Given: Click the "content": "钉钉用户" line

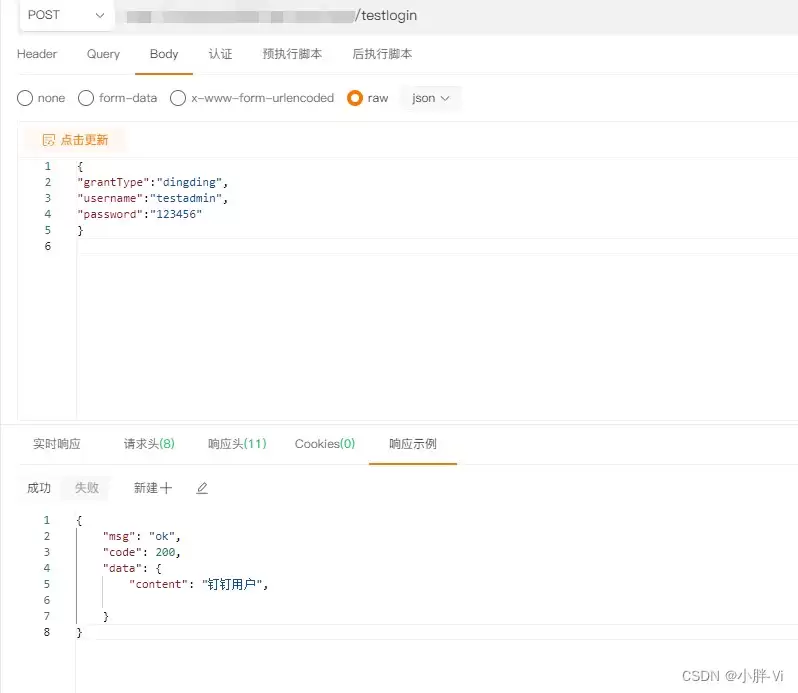Looking at the screenshot, I should click(x=198, y=584).
